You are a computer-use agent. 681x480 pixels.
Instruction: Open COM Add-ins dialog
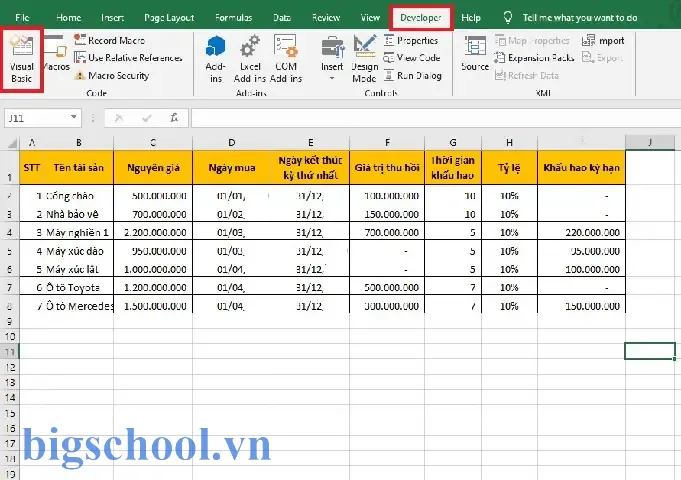[286, 60]
